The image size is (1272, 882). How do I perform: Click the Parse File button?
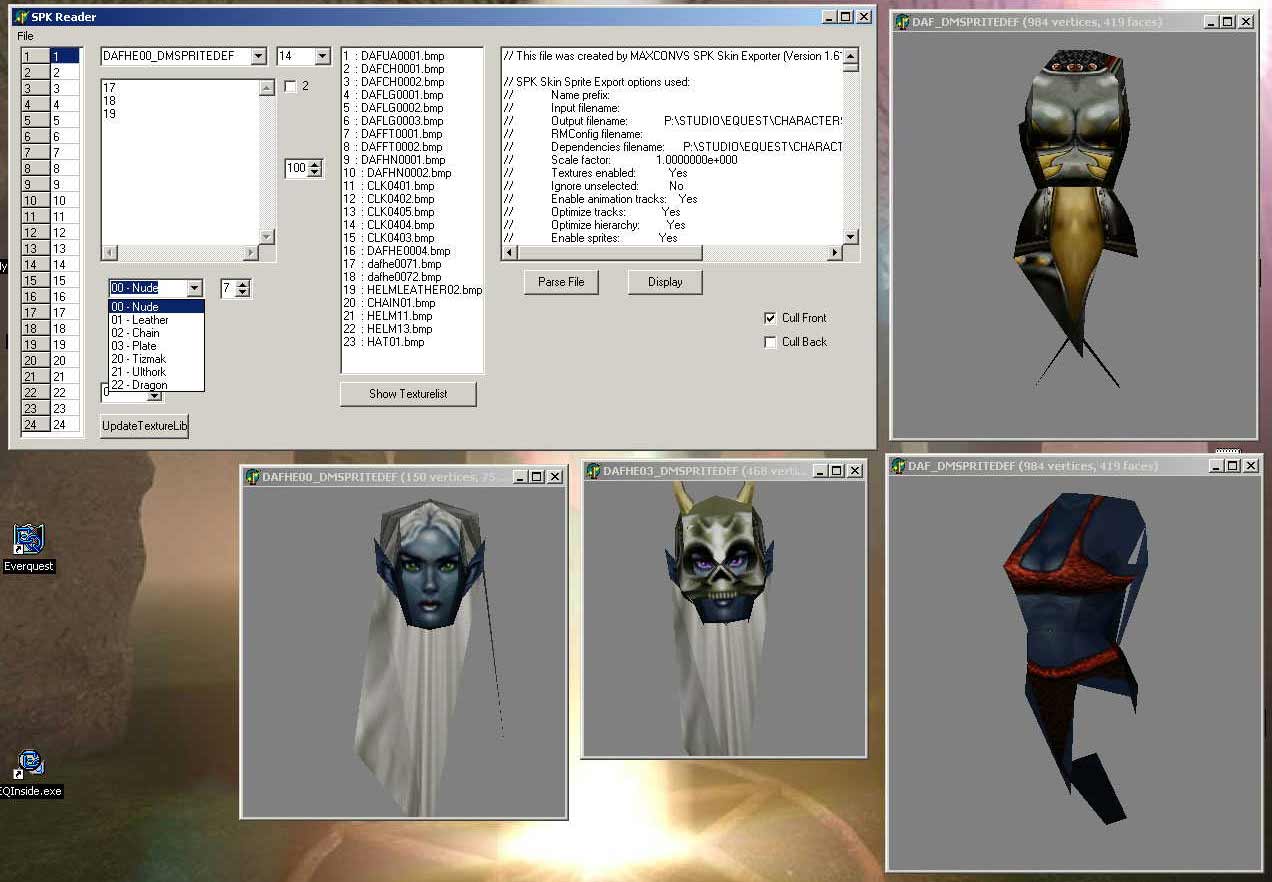tap(561, 282)
